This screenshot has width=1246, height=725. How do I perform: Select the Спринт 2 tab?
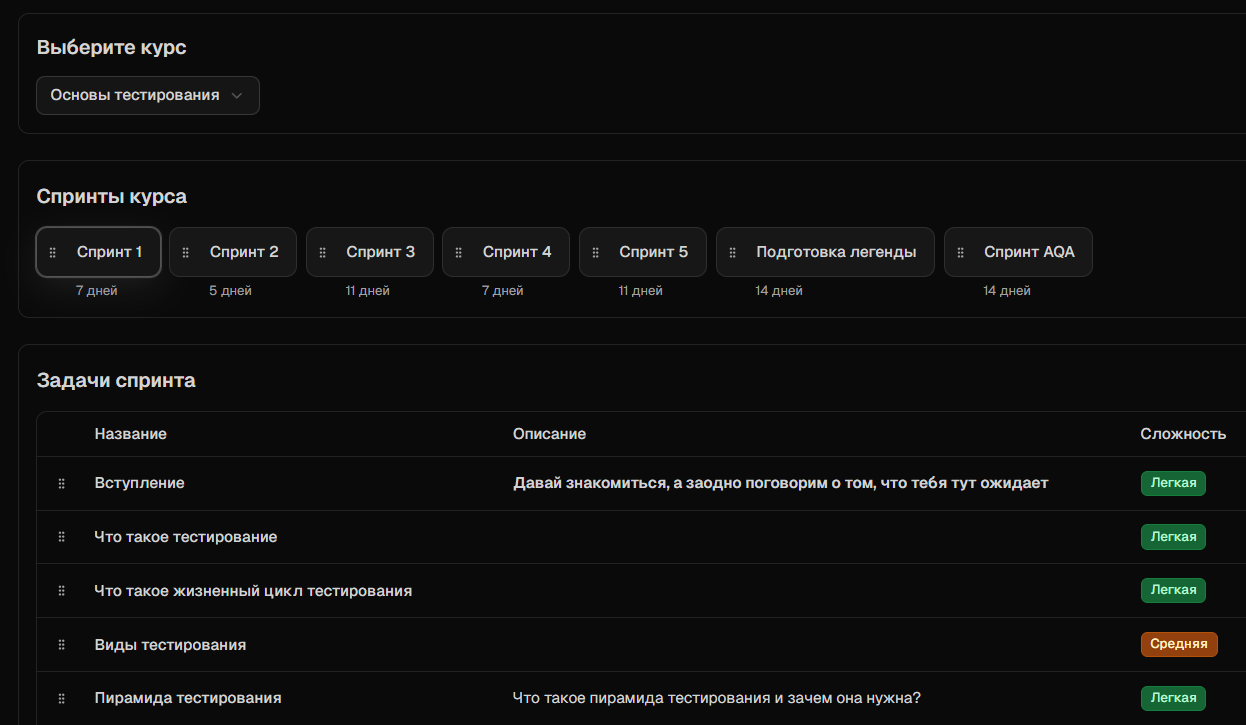click(x=243, y=252)
